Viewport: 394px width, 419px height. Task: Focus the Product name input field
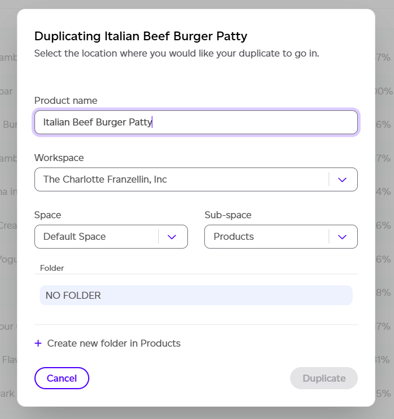(196, 122)
